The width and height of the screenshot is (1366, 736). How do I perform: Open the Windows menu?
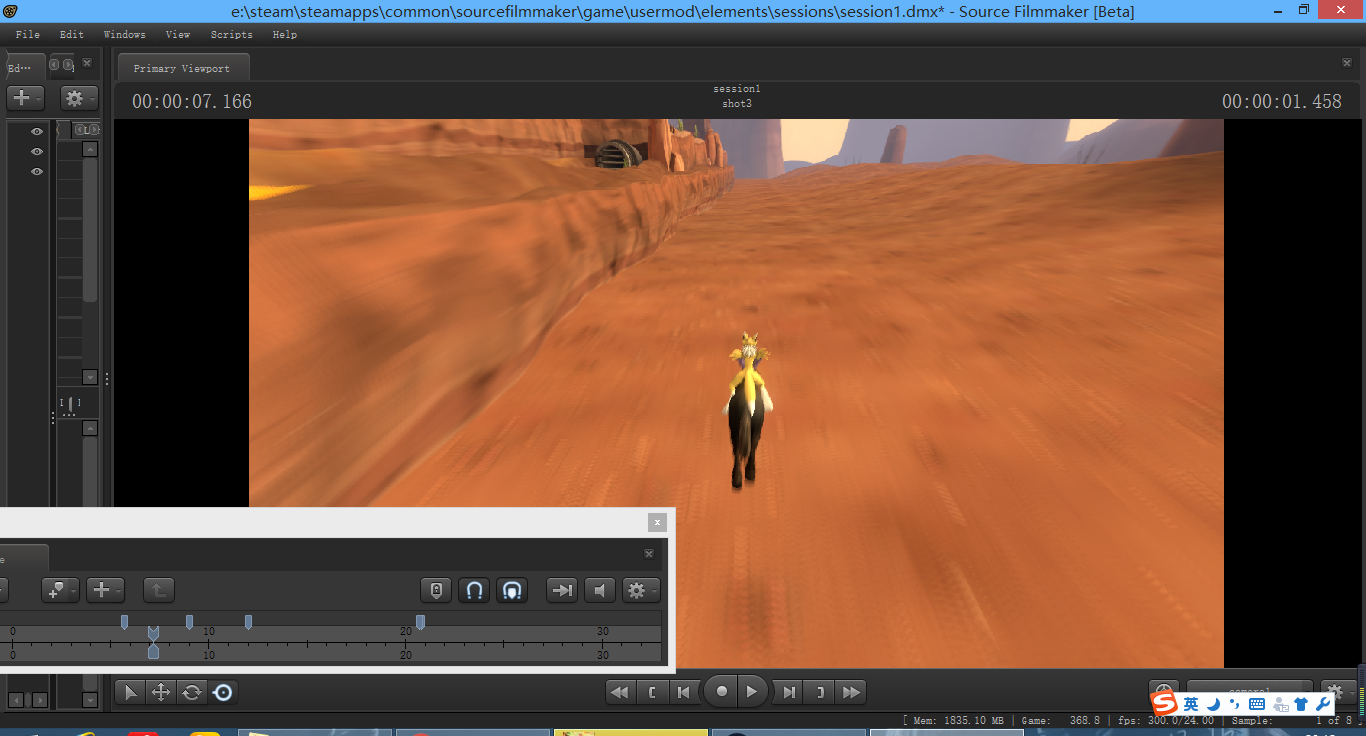[125, 34]
